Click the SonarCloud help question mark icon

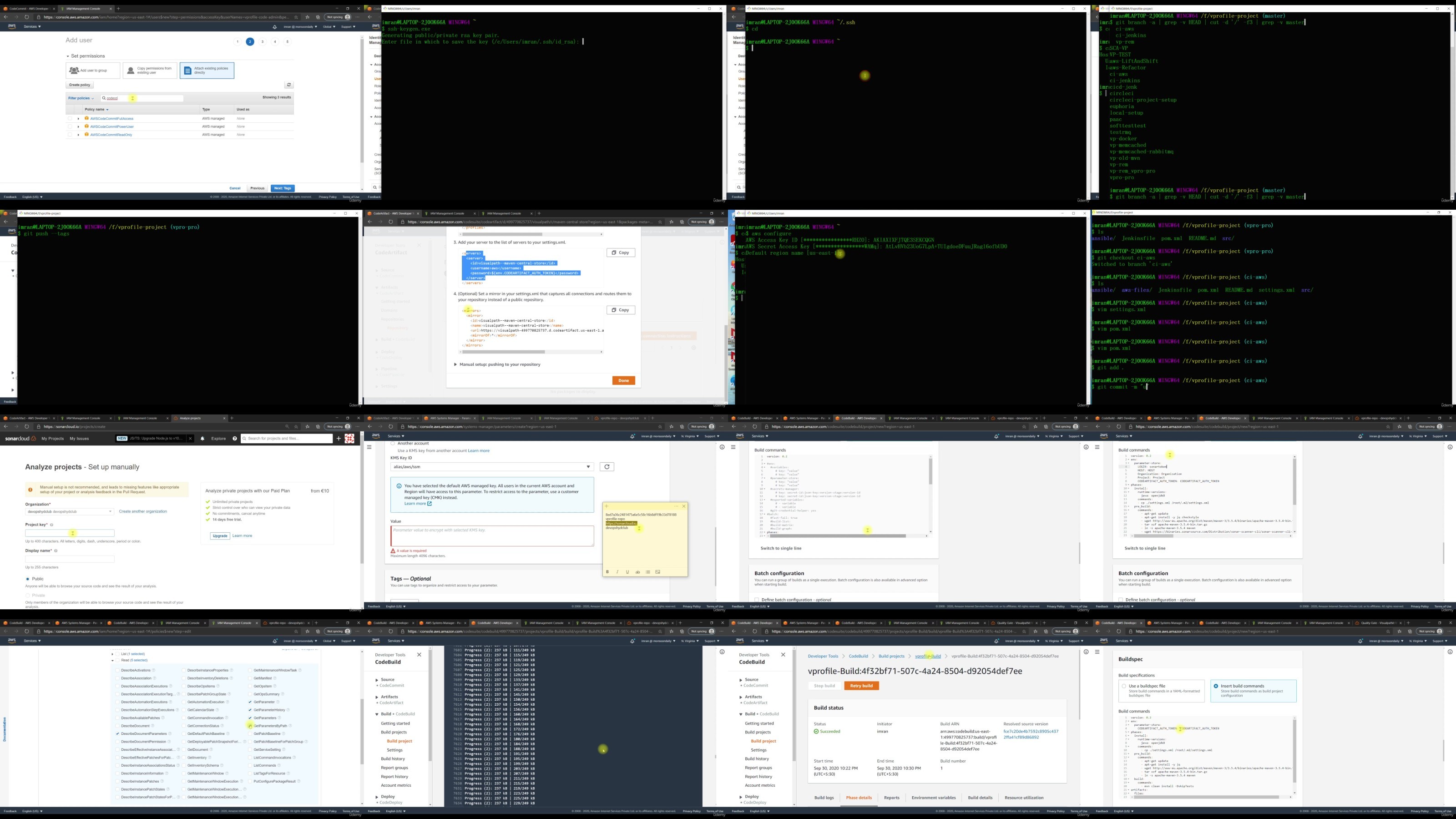coord(235,439)
